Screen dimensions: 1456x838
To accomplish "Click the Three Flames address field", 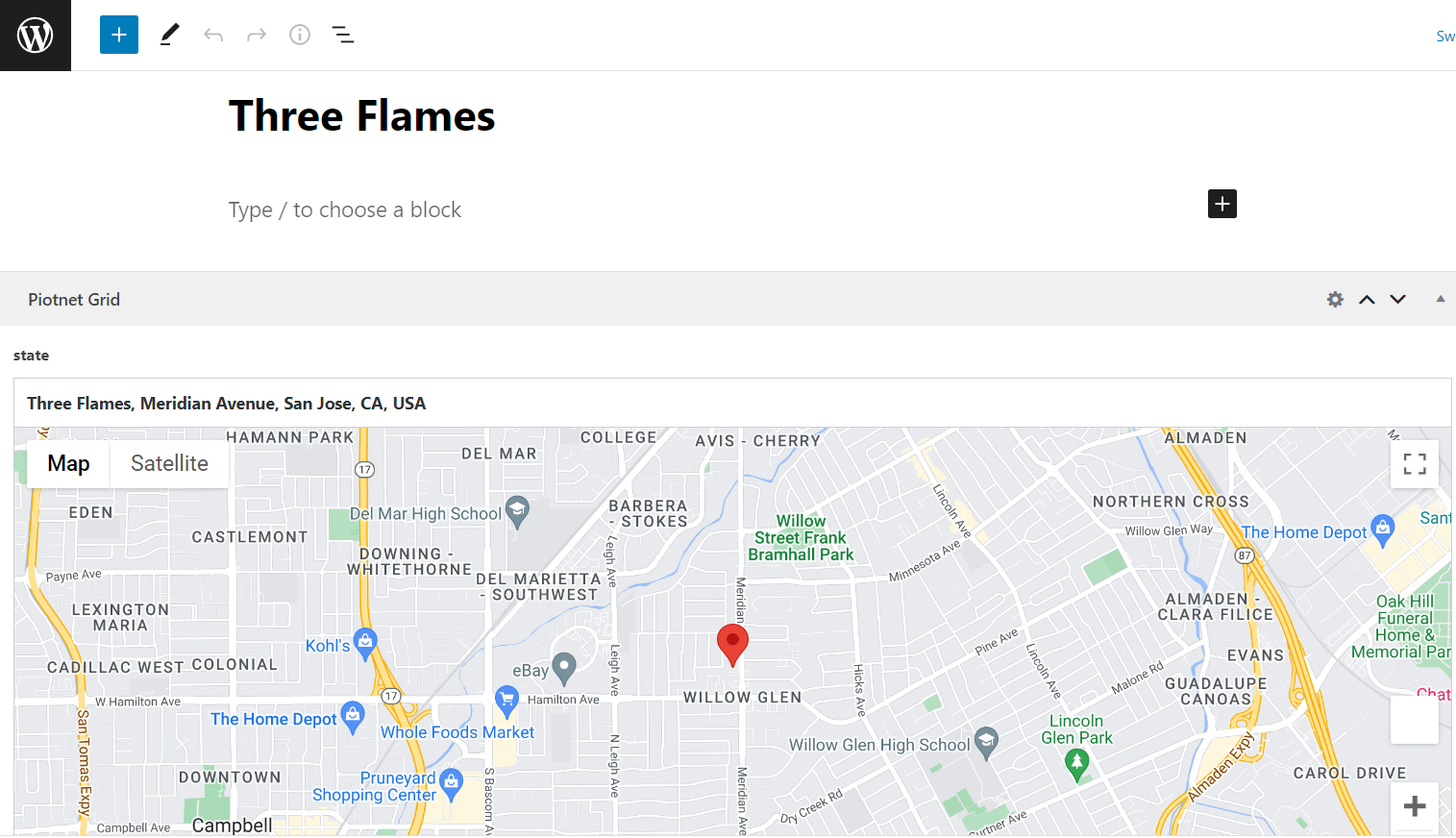I will (226, 403).
